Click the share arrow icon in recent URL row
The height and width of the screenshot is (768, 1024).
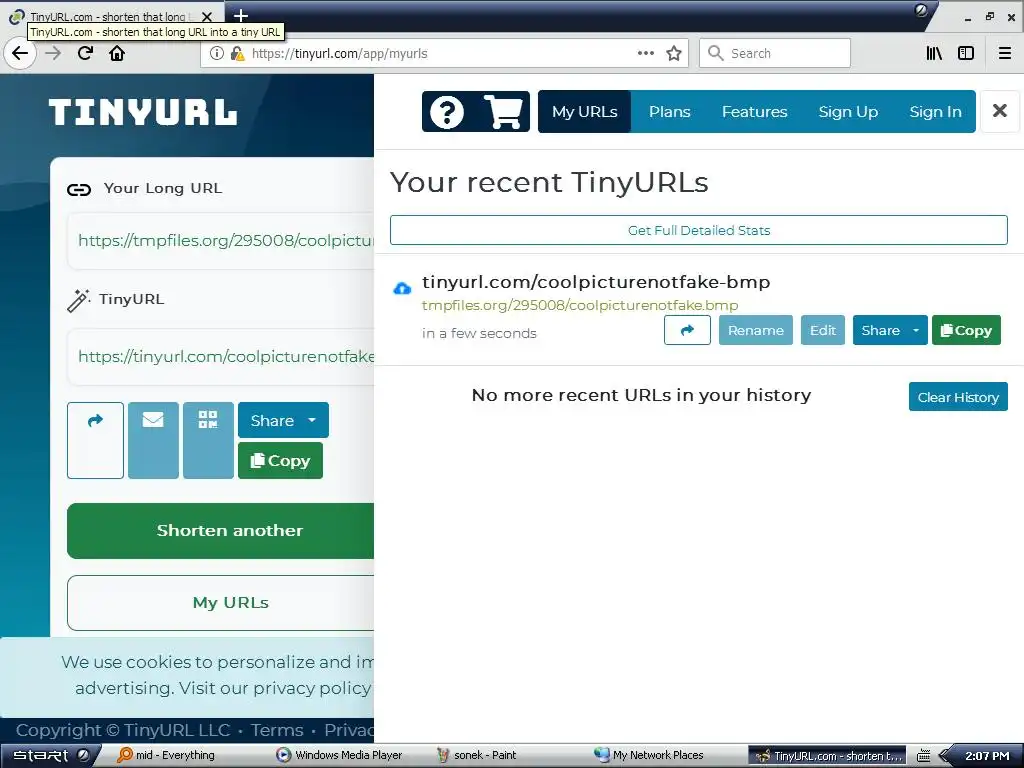click(687, 330)
